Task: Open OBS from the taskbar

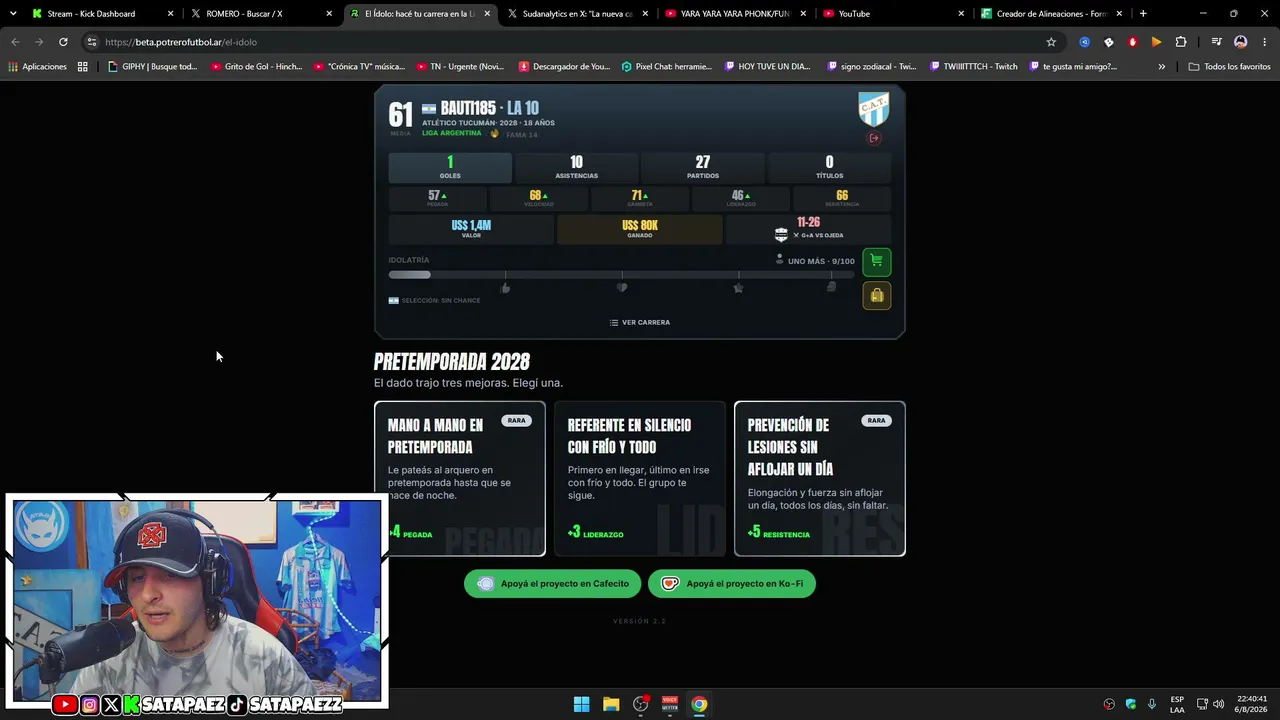Action: tap(641, 704)
